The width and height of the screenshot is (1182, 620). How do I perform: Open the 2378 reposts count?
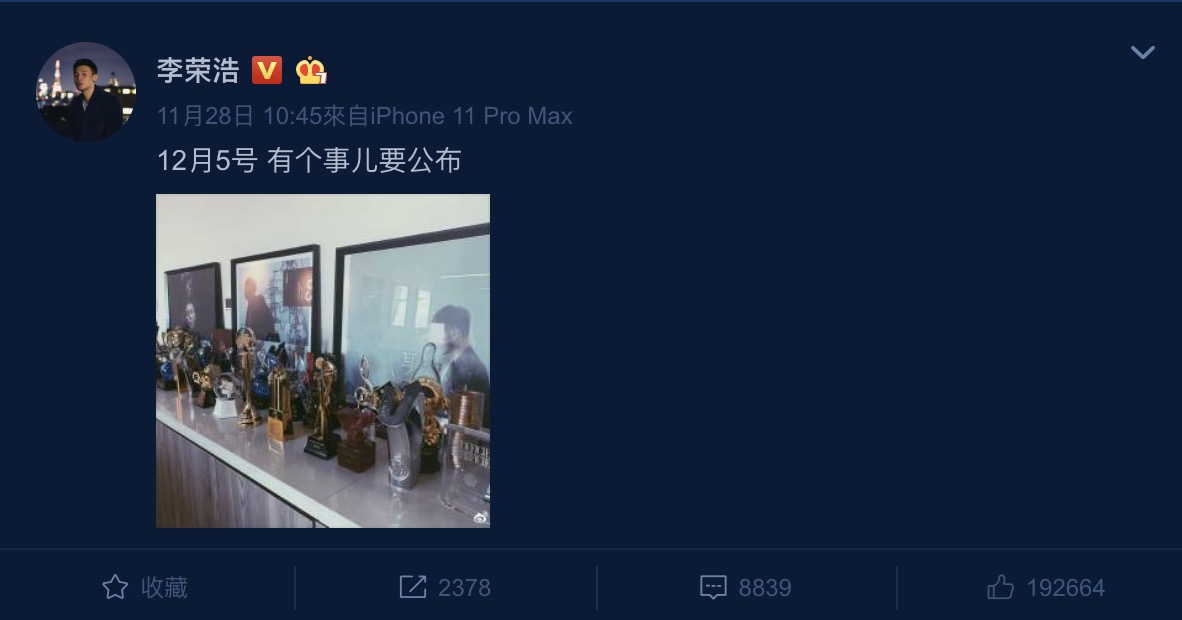[464, 588]
